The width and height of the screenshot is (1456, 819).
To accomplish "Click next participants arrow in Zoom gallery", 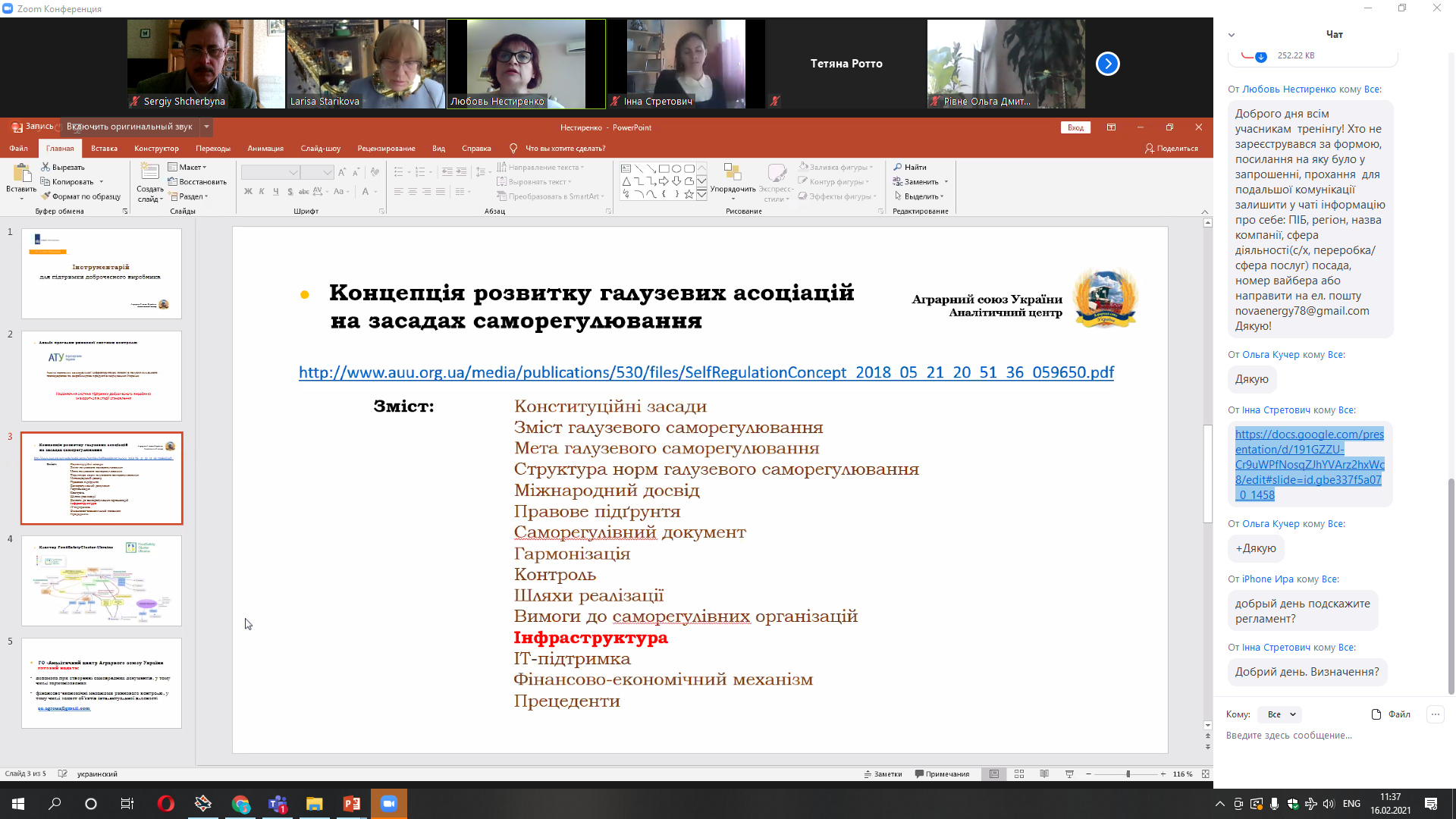I will coord(1107,64).
